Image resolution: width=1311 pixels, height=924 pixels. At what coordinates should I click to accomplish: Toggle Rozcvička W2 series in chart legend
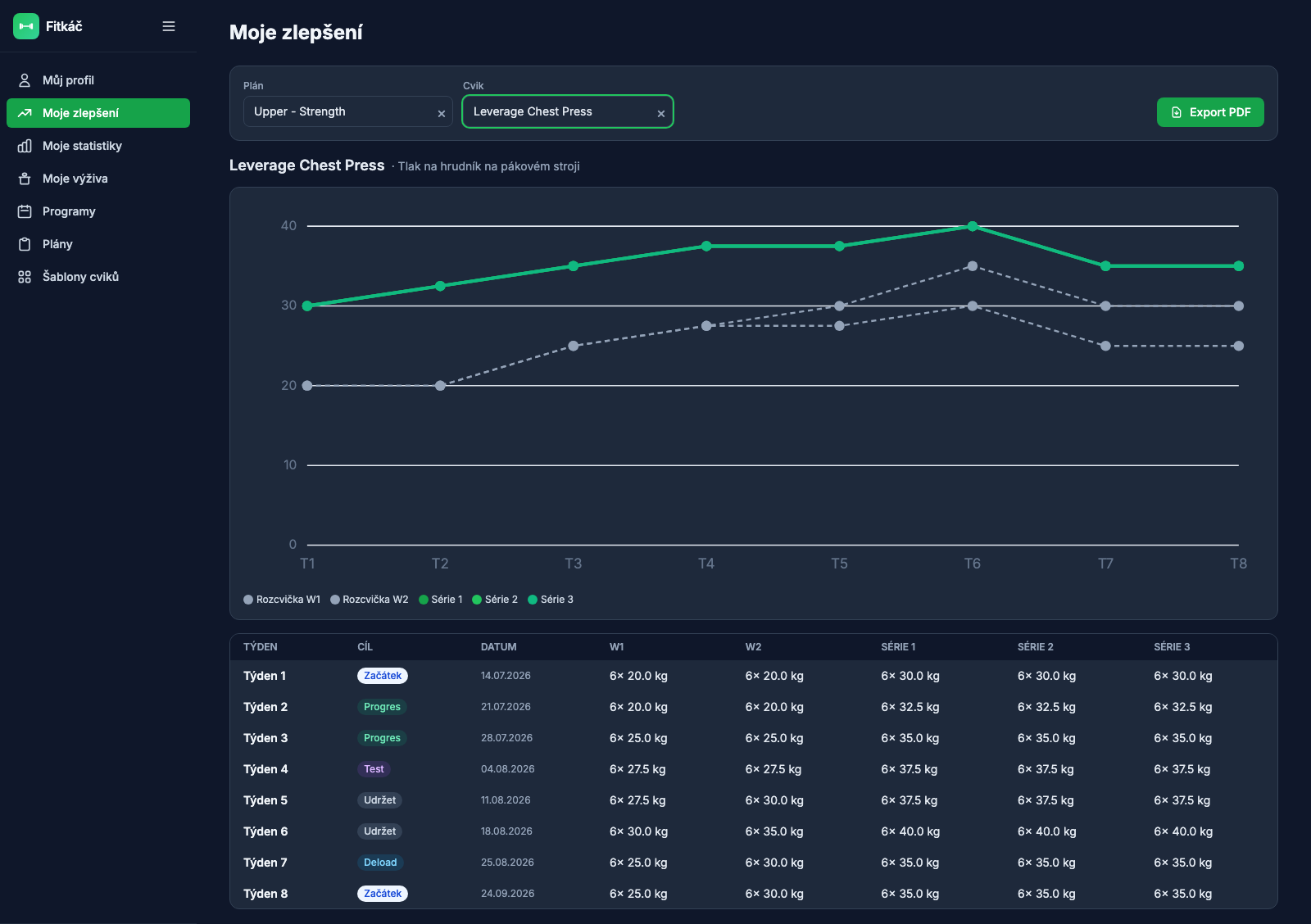(369, 600)
